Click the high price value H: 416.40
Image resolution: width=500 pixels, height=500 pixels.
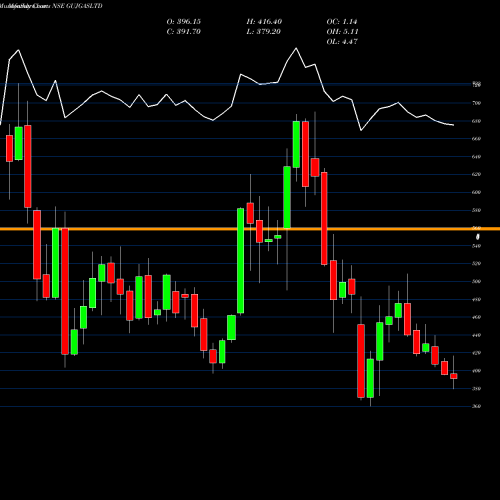(264, 22)
